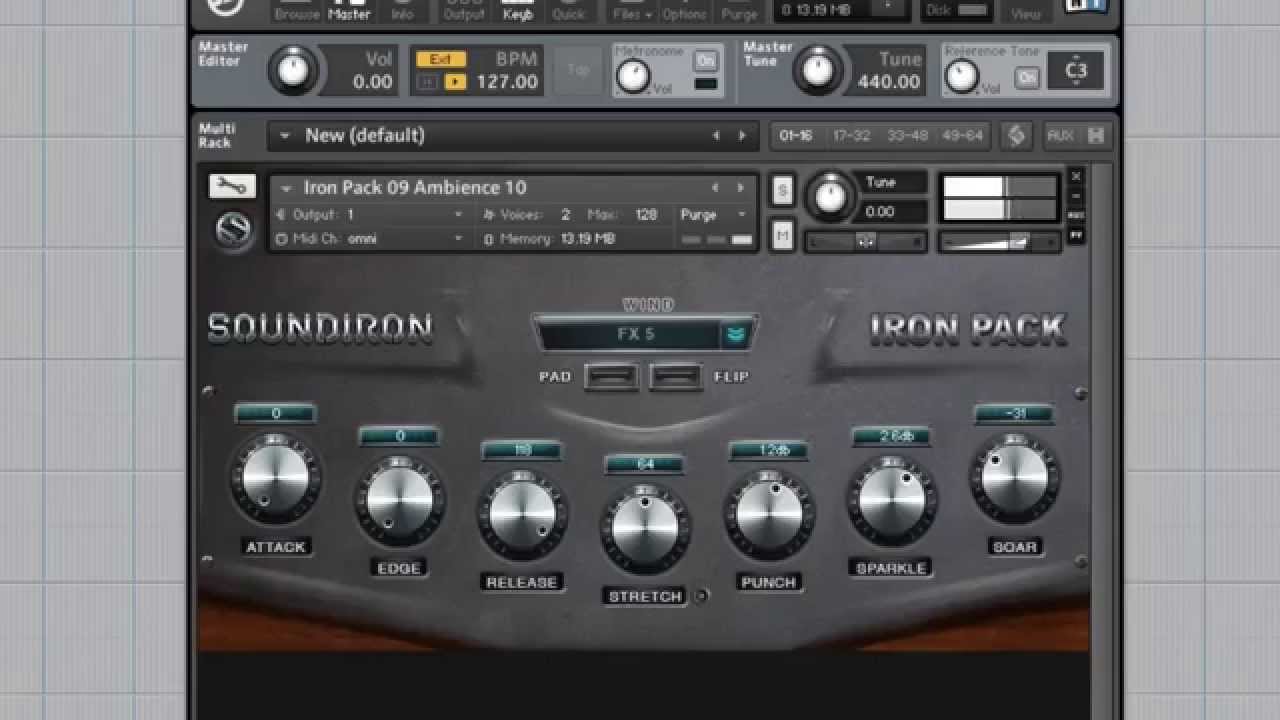This screenshot has height=720, width=1280.
Task: Click previous instrument arrow beside Iron Pack 09
Action: click(715, 188)
